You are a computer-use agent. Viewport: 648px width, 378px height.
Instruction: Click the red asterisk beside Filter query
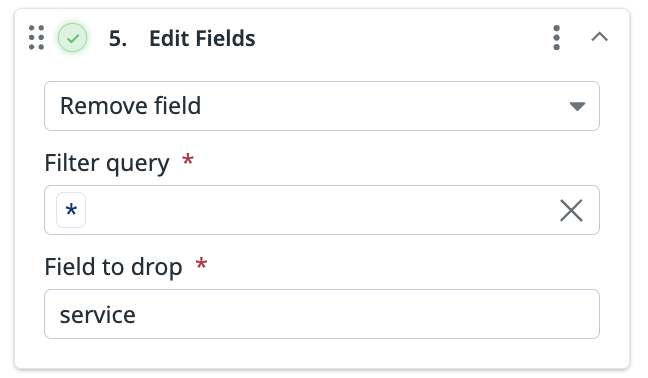tap(188, 159)
